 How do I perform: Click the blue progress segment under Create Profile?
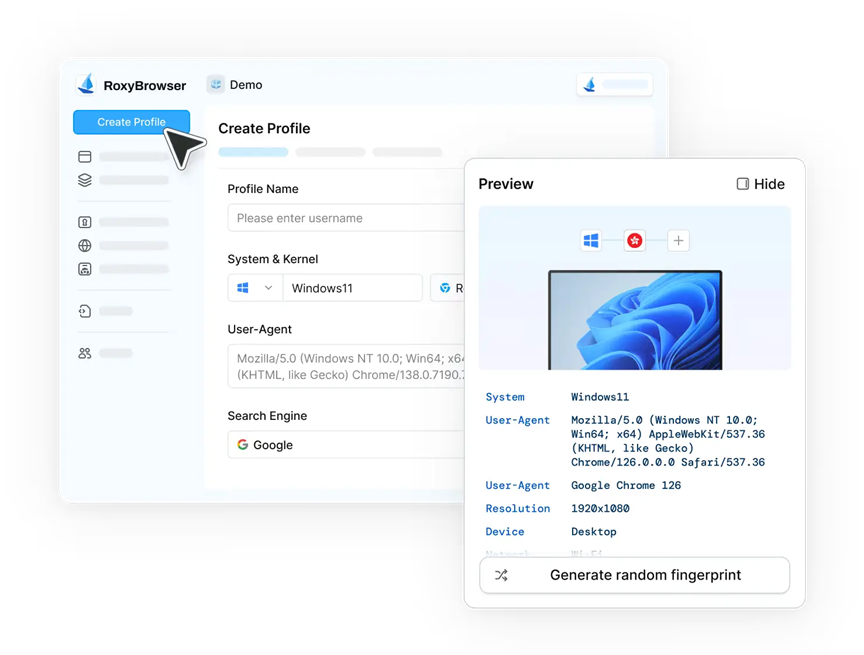[252, 152]
